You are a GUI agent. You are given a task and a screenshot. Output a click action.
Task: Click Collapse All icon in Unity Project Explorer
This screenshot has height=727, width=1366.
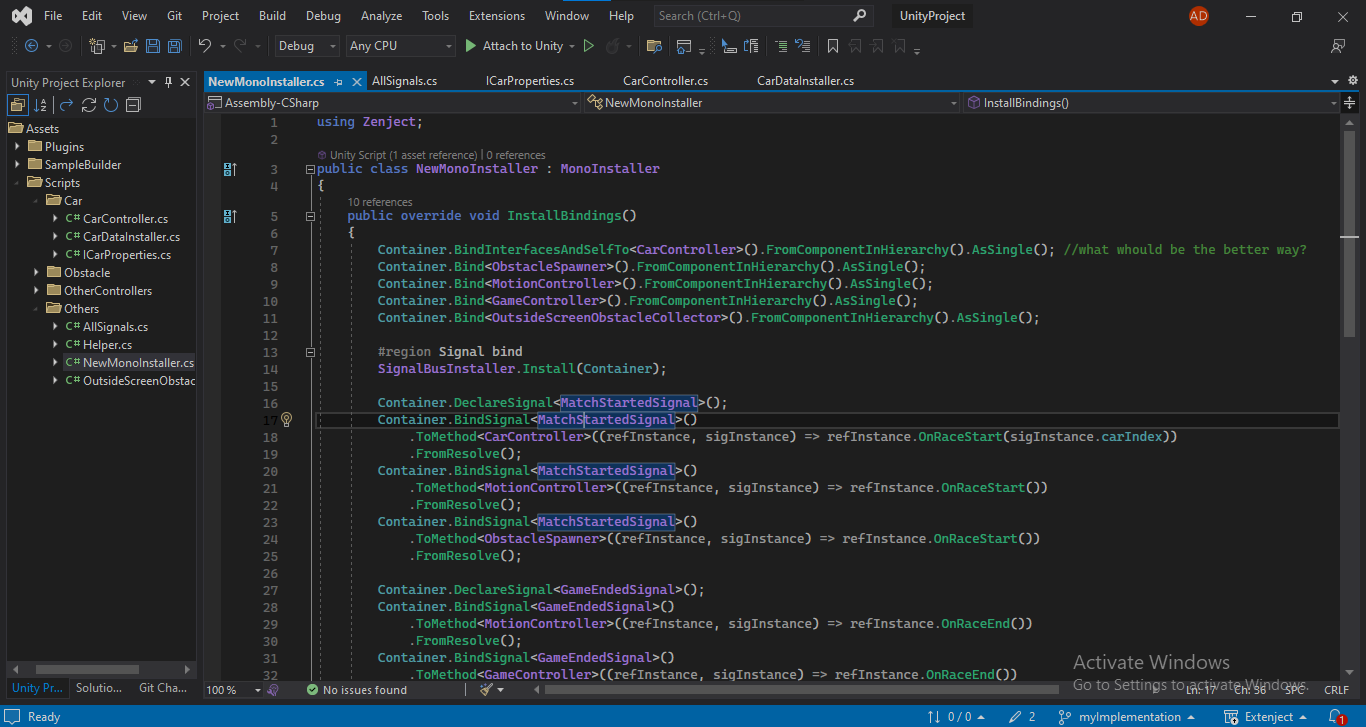coord(133,105)
